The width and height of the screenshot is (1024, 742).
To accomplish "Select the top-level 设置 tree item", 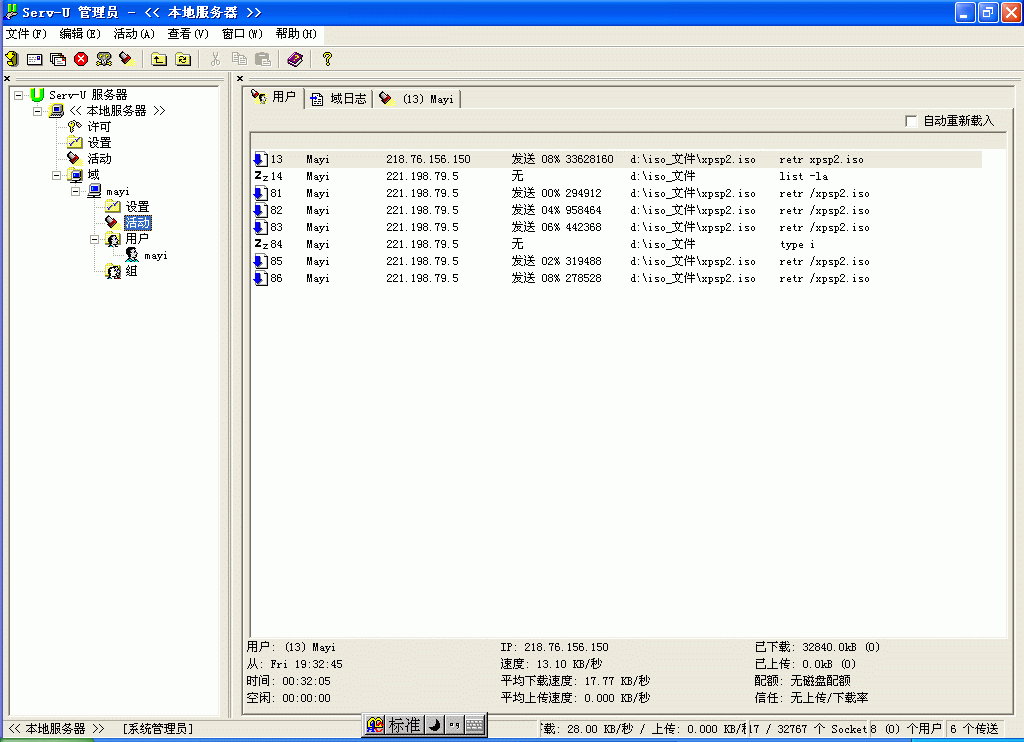I will pos(99,142).
